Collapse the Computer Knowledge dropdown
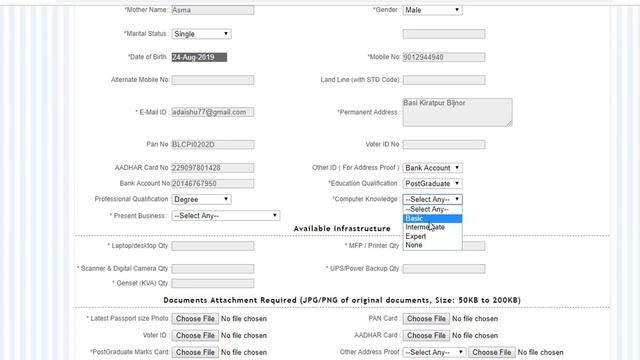Viewport: 640px width, 360px height. pyautogui.click(x=433, y=199)
